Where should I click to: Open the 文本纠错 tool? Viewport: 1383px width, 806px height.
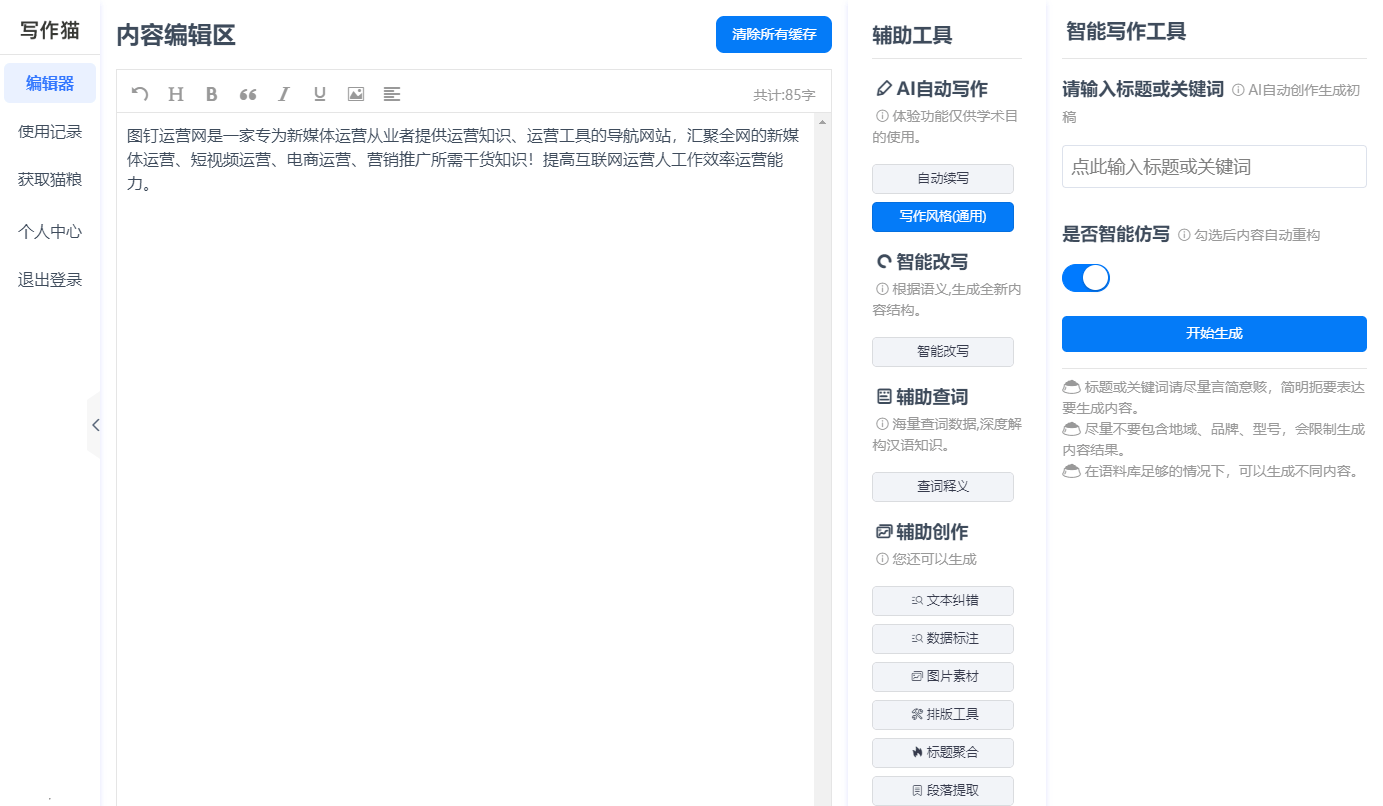[942, 601]
